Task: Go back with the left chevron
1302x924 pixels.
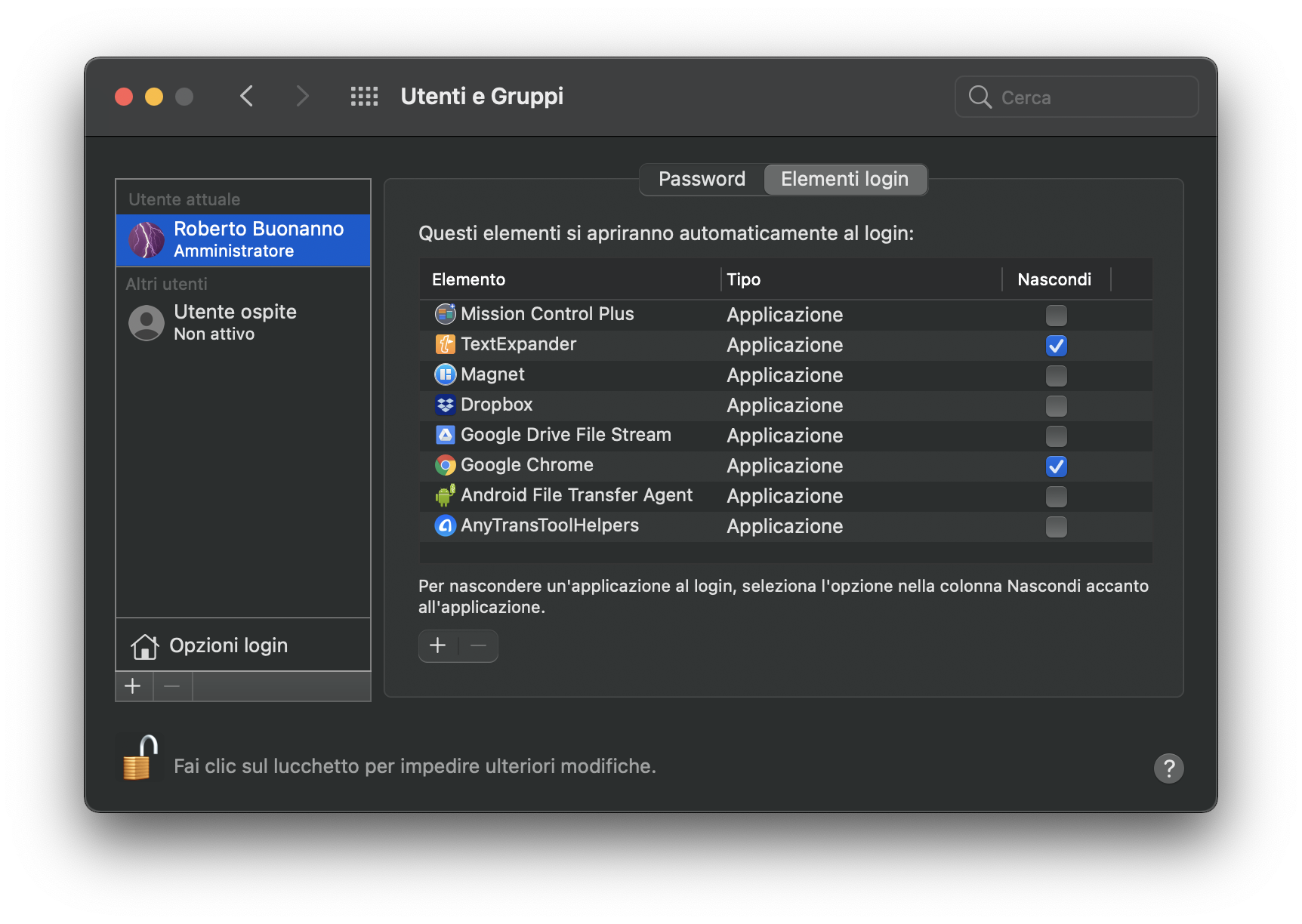Action: (246, 97)
